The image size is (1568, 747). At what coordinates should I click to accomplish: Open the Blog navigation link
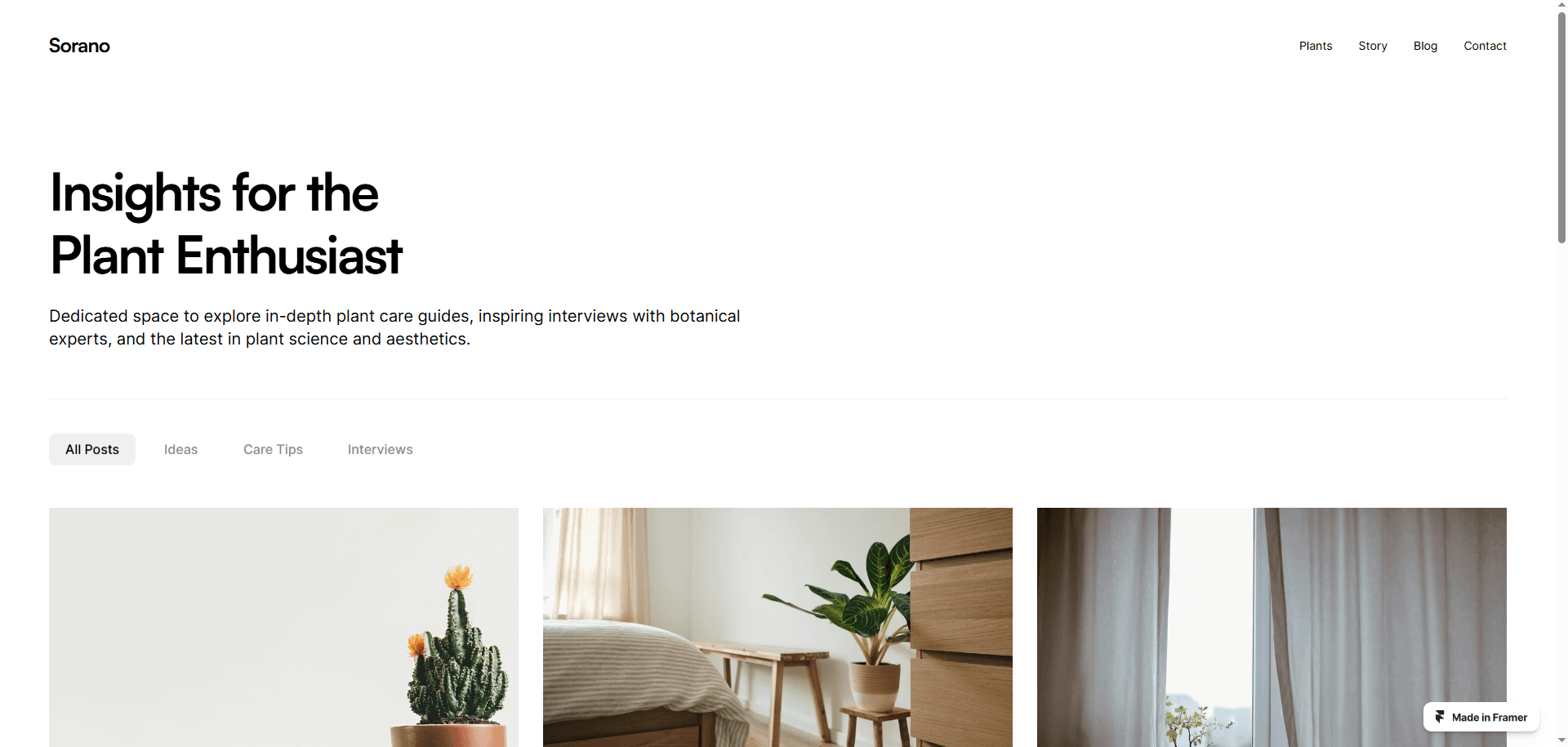click(x=1425, y=46)
